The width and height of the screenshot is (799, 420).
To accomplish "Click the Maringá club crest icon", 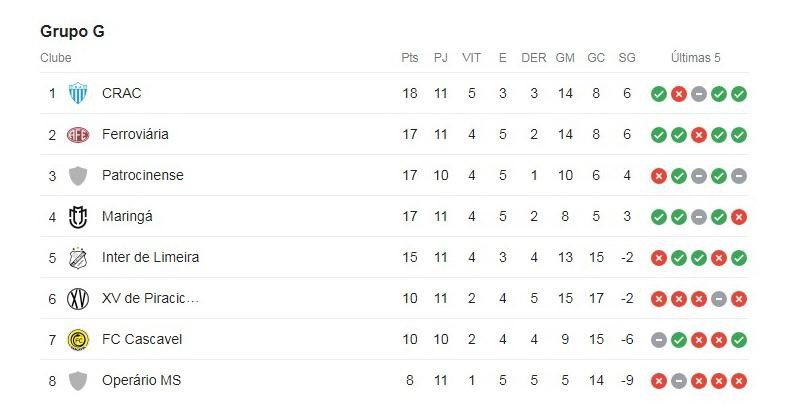I will point(78,217).
